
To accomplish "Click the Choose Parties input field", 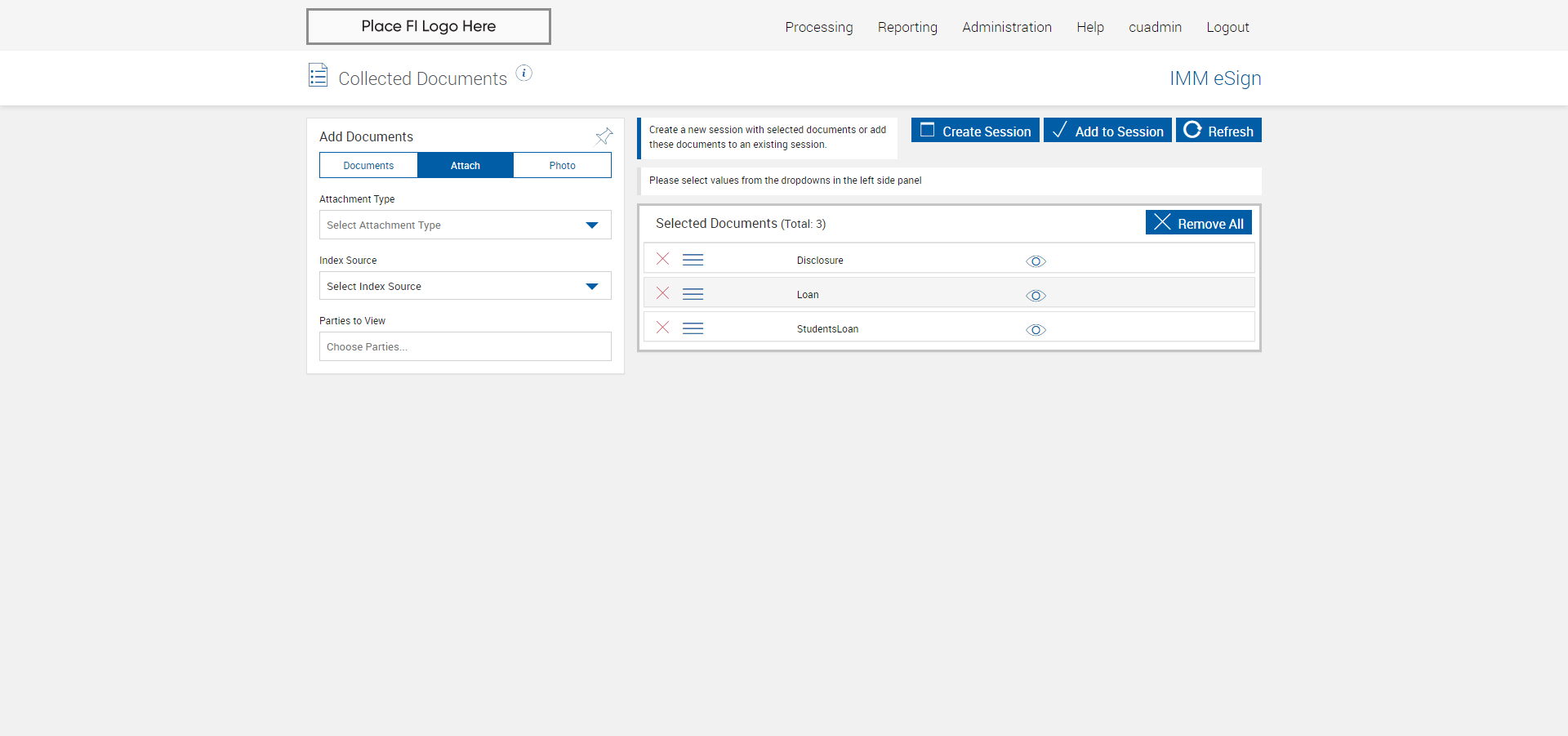I will [465, 346].
